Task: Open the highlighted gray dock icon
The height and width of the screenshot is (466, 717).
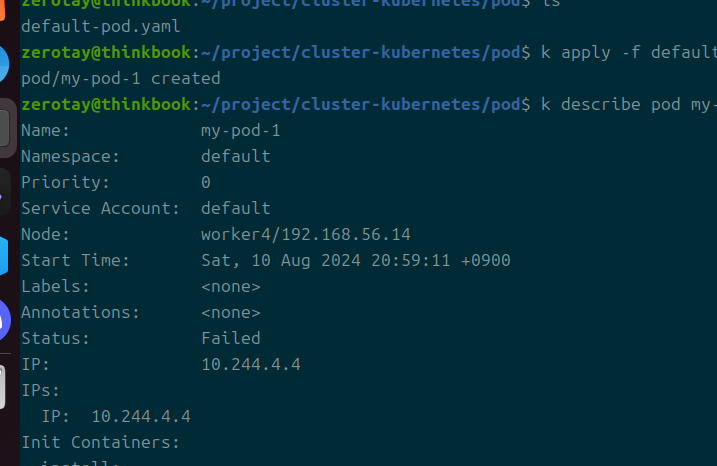Action: point(5,127)
